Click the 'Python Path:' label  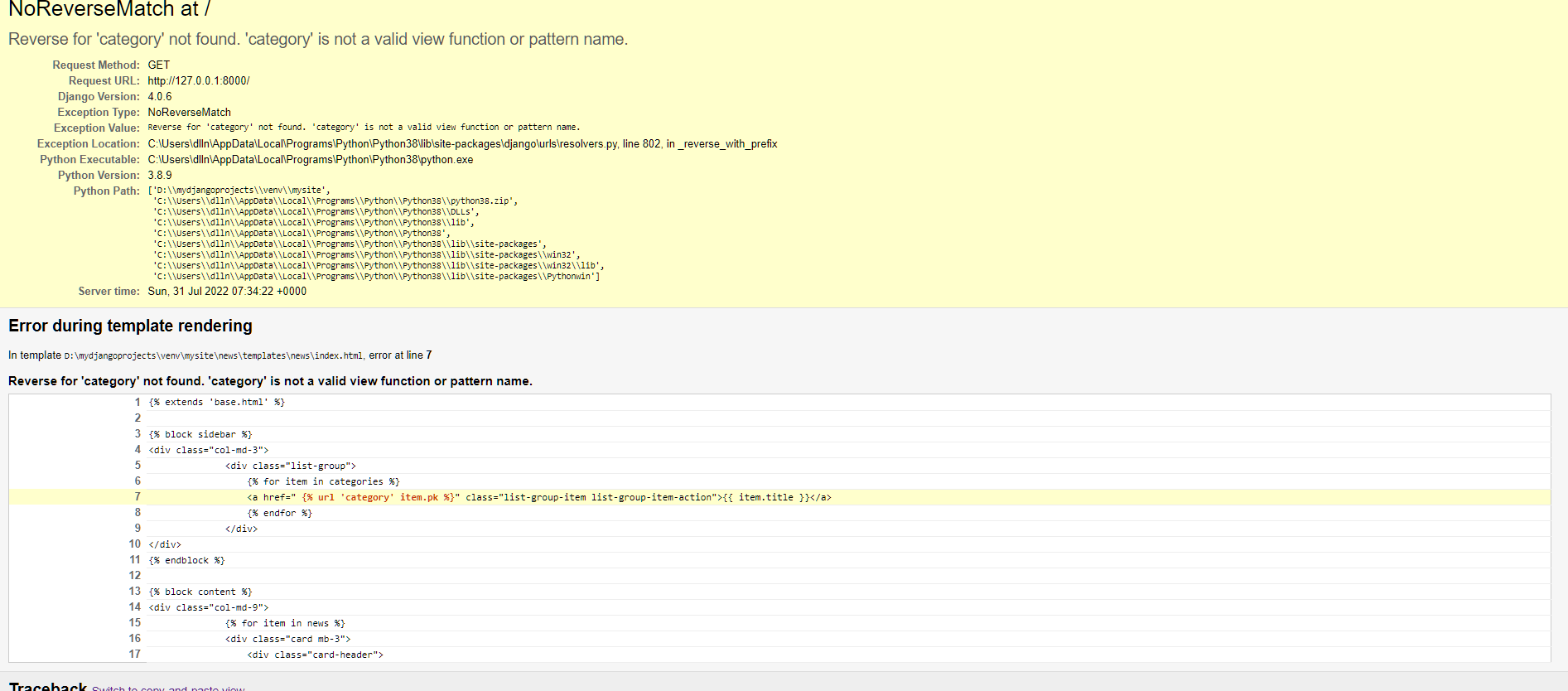click(107, 191)
